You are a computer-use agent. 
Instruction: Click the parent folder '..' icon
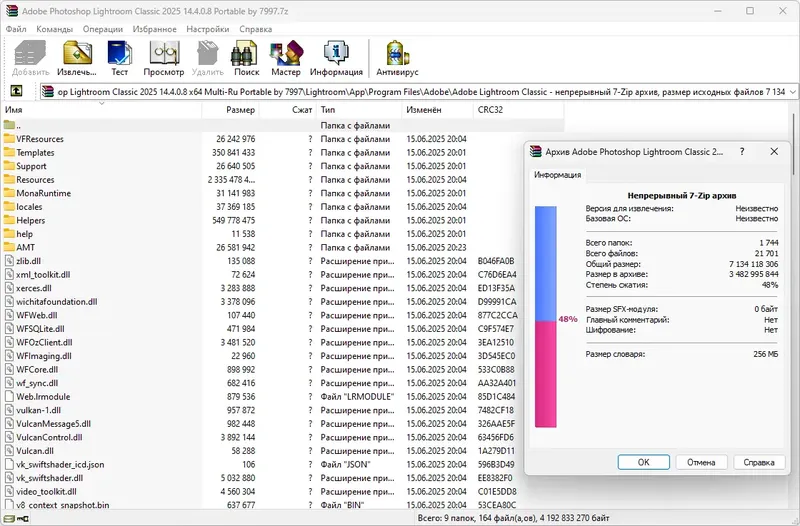coord(9,125)
